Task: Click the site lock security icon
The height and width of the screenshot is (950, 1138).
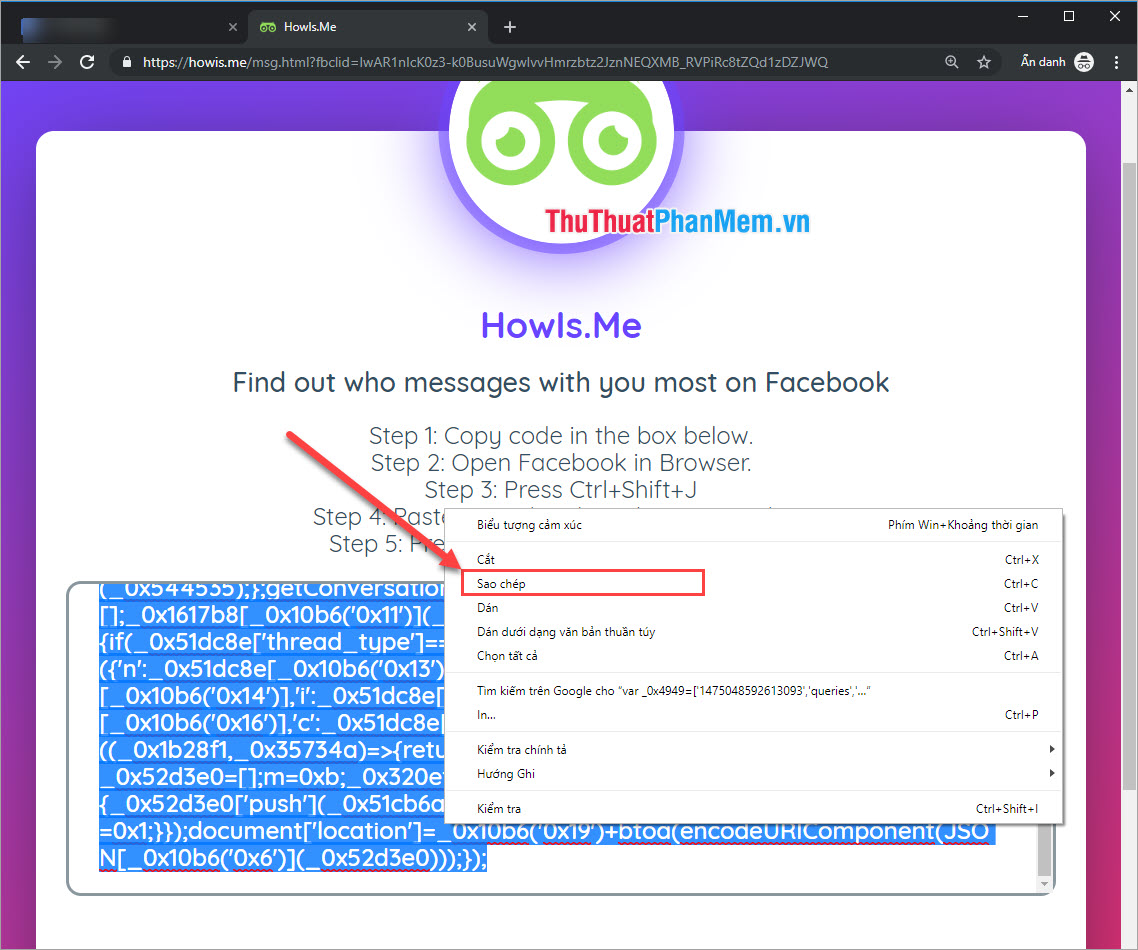Action: (x=126, y=62)
